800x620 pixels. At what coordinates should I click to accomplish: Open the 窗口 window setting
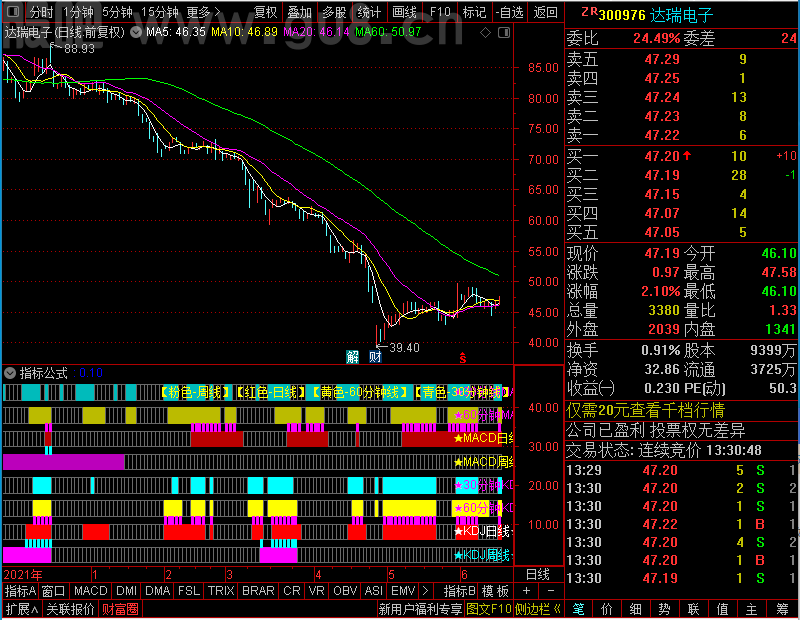point(54,591)
